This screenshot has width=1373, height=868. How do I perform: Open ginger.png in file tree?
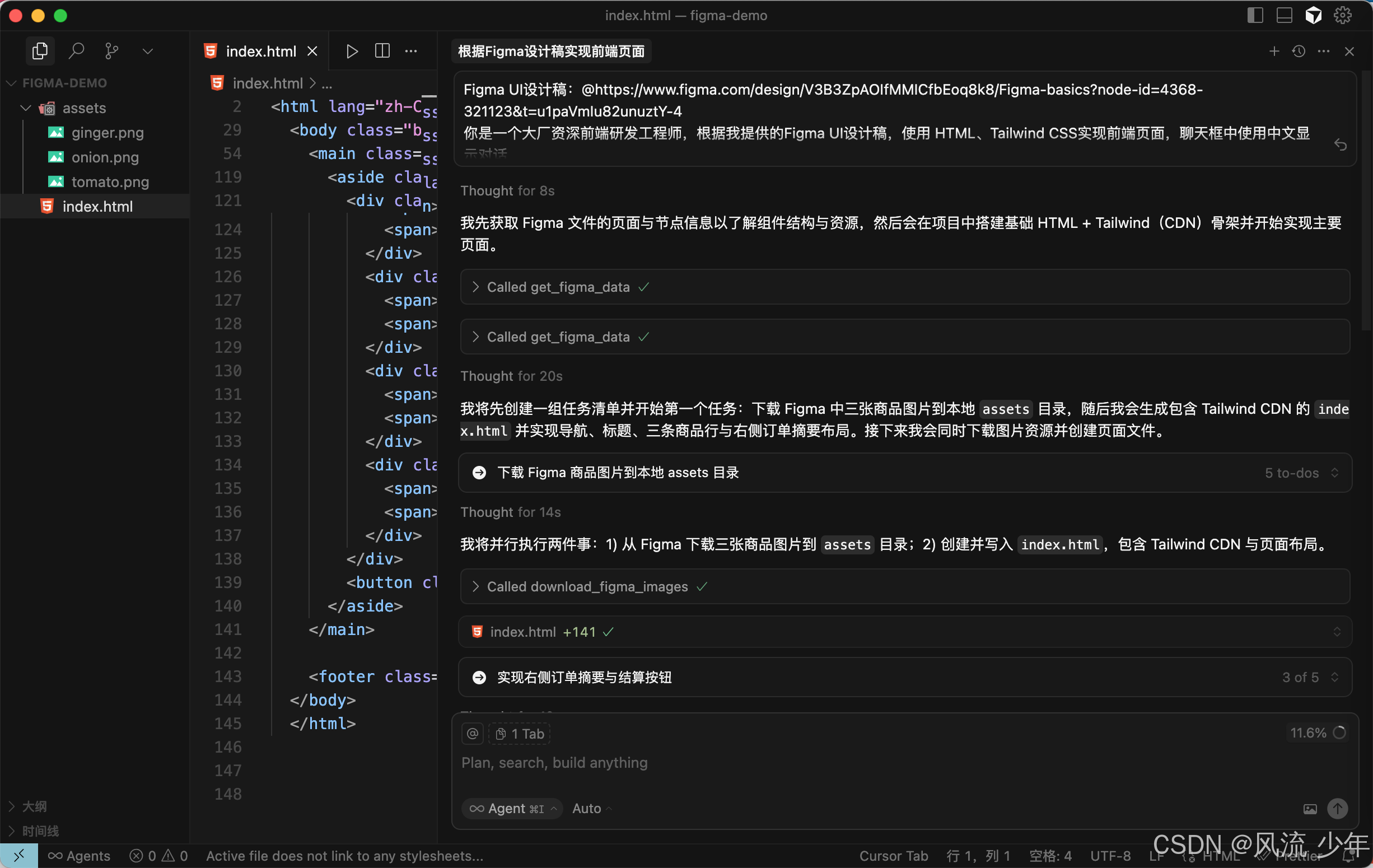107,132
